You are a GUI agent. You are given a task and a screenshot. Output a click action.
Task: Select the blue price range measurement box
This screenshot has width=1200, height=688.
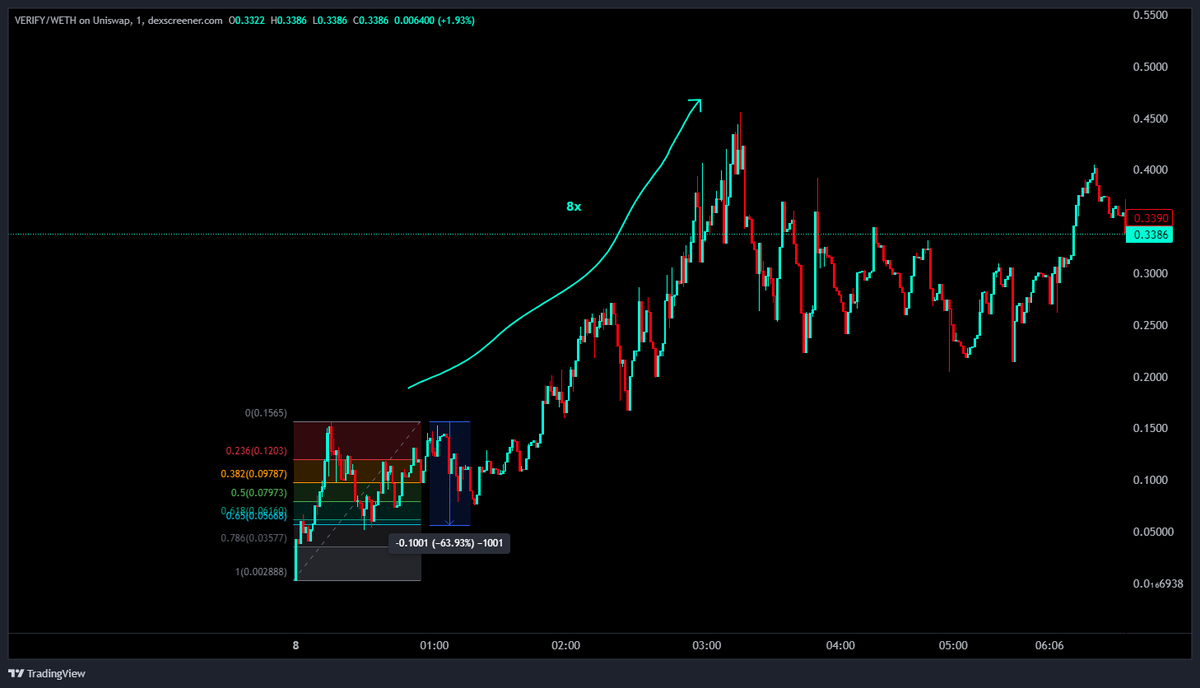click(450, 473)
